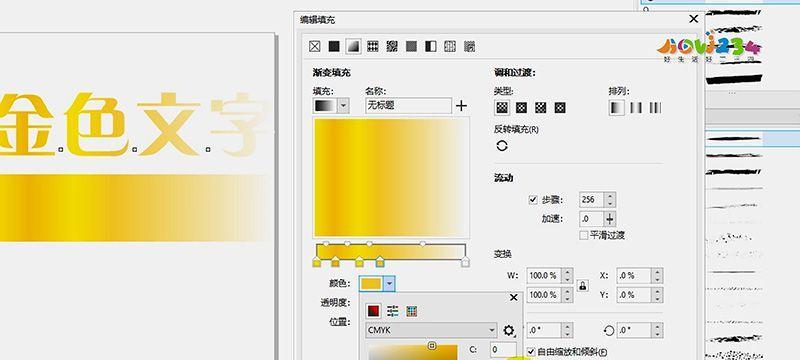Screen dimensions: 800x360
Task: Close the color picker popup
Action: pos(514,297)
